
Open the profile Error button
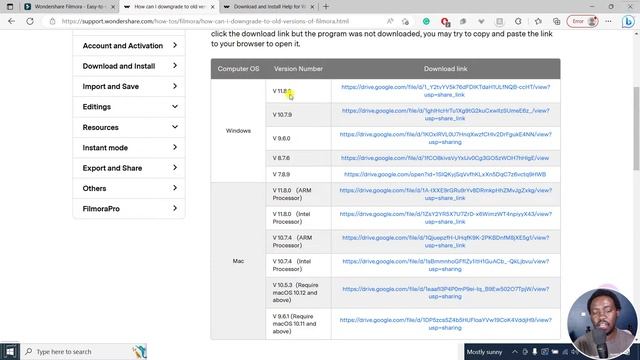(582, 21)
